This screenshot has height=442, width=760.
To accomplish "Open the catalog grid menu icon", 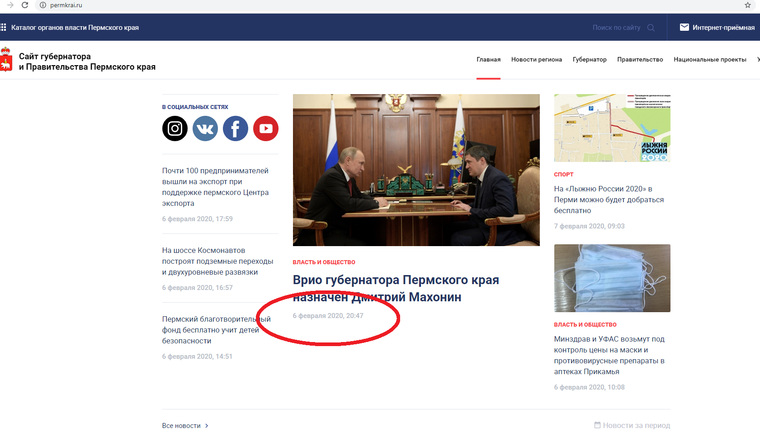I will (x=3, y=27).
